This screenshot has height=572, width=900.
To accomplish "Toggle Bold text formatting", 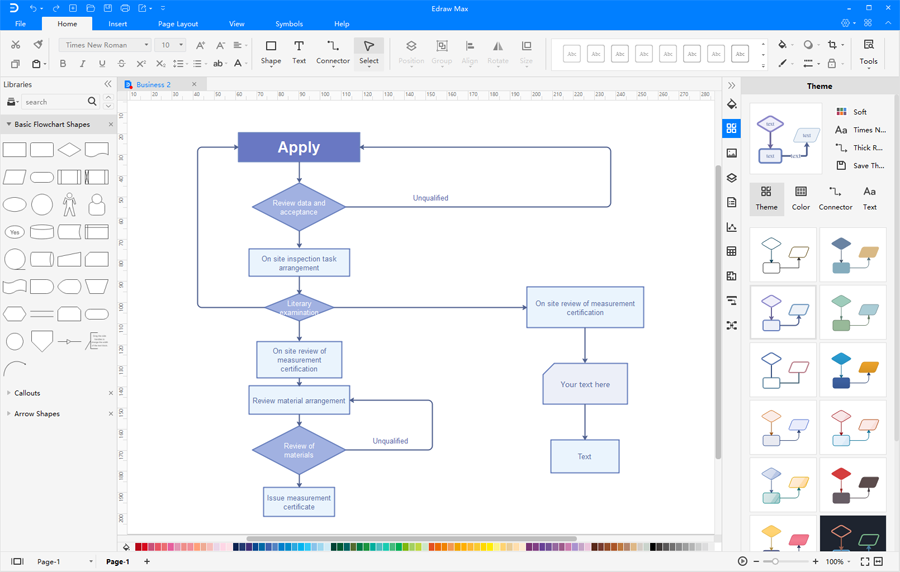I will pyautogui.click(x=63, y=64).
